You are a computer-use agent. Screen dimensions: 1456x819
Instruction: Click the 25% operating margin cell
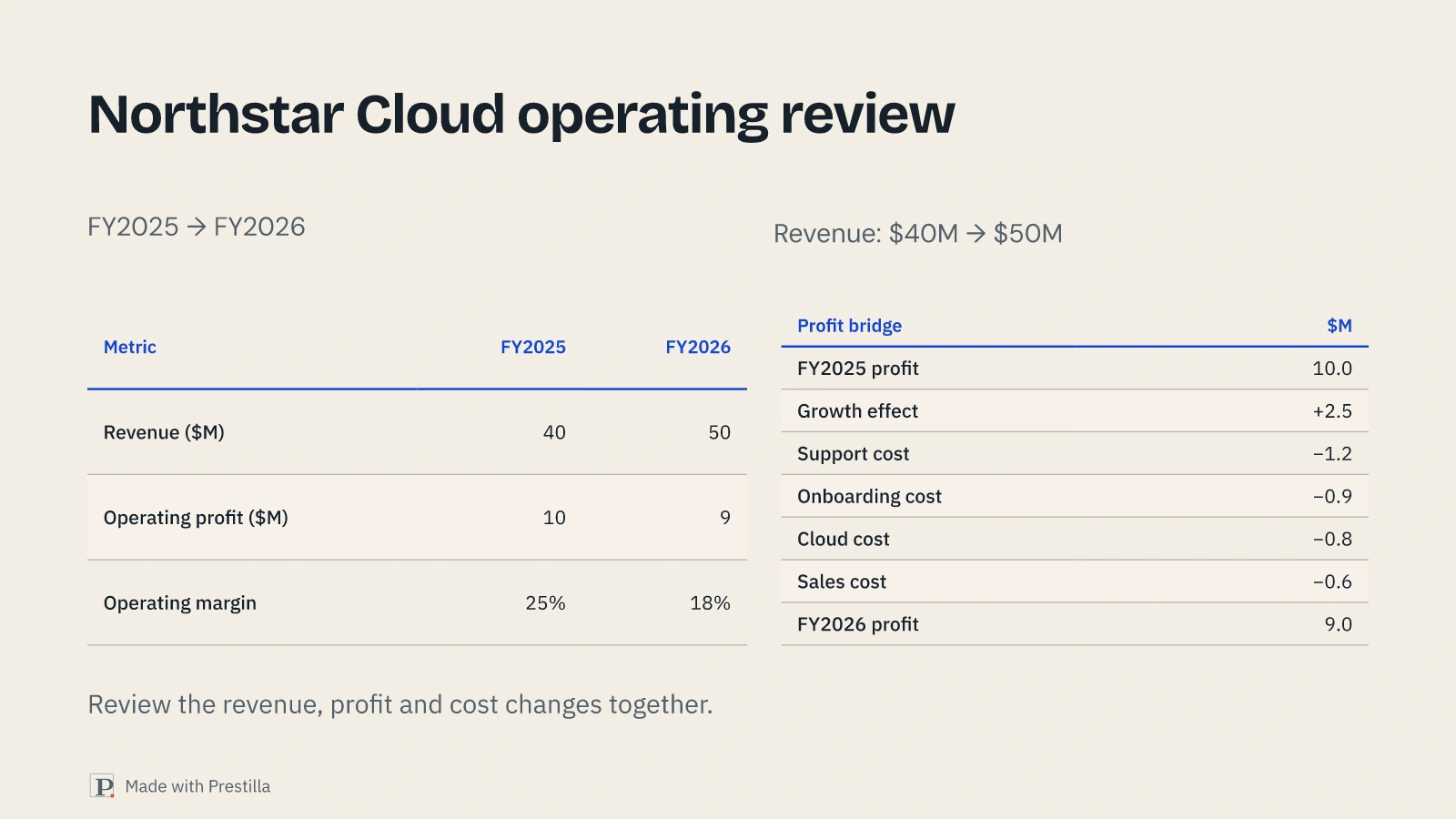pyautogui.click(x=545, y=603)
